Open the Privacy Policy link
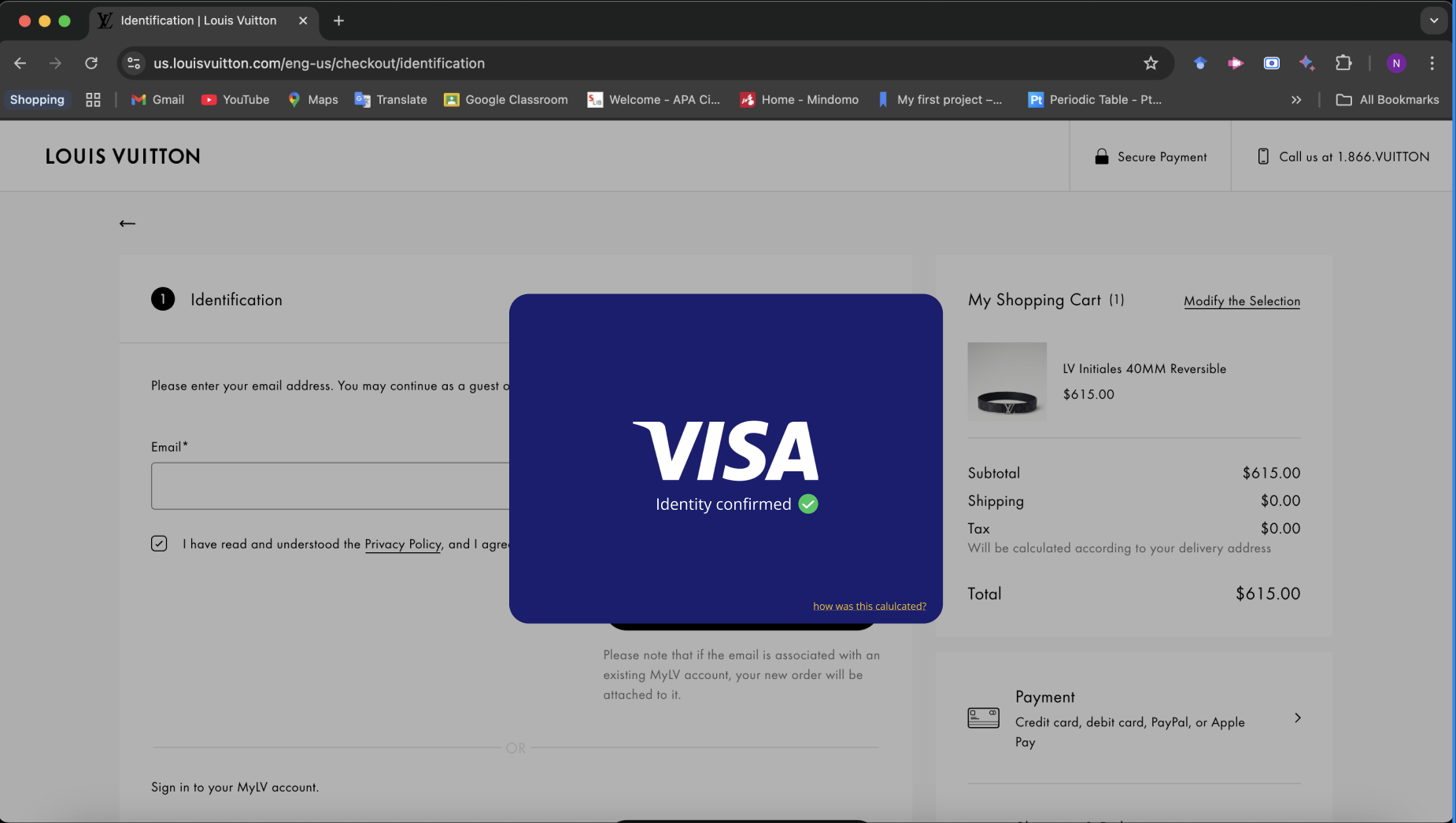The height and width of the screenshot is (823, 1456). (403, 544)
